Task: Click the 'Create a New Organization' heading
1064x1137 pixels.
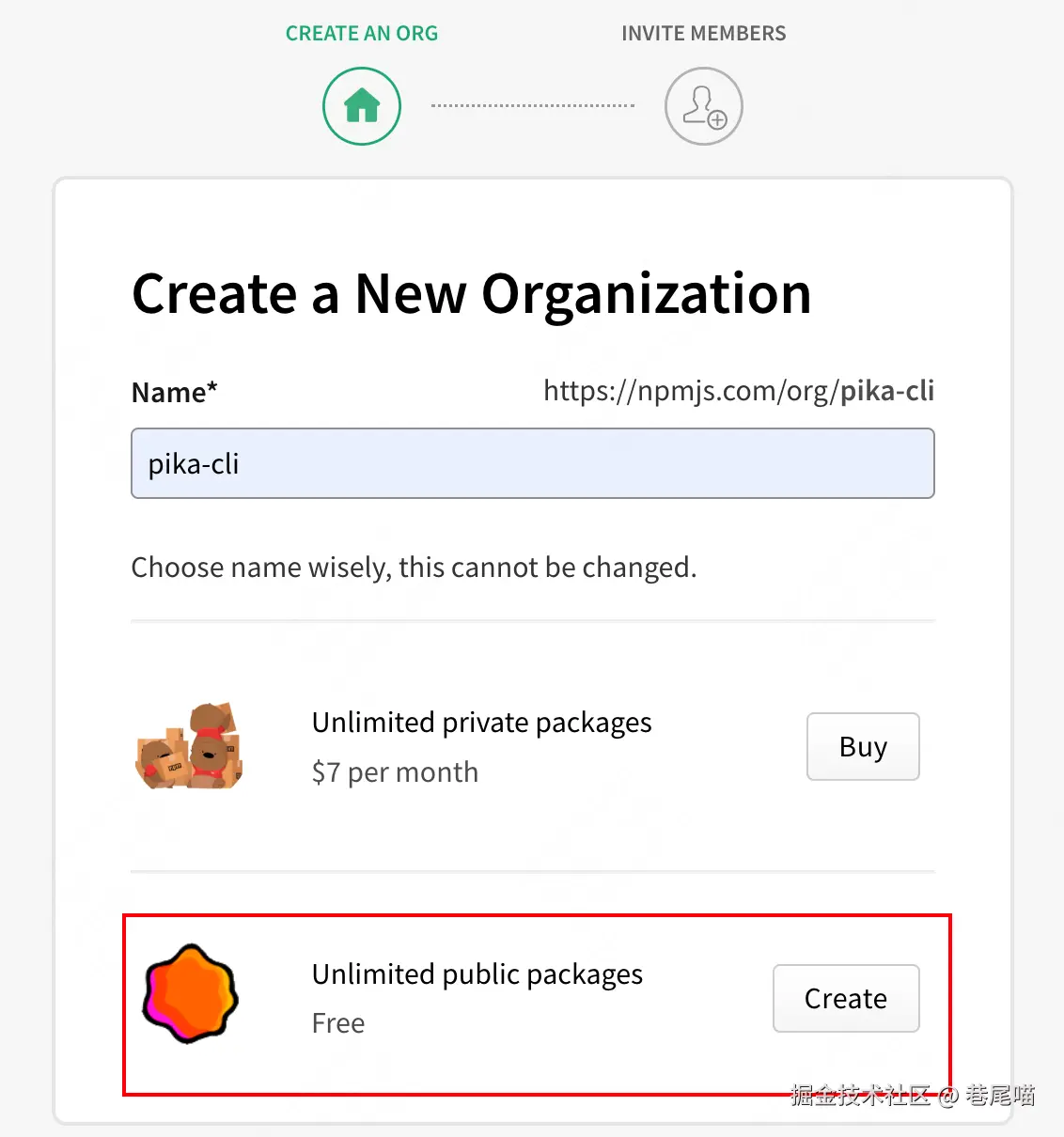Action: pos(472,294)
